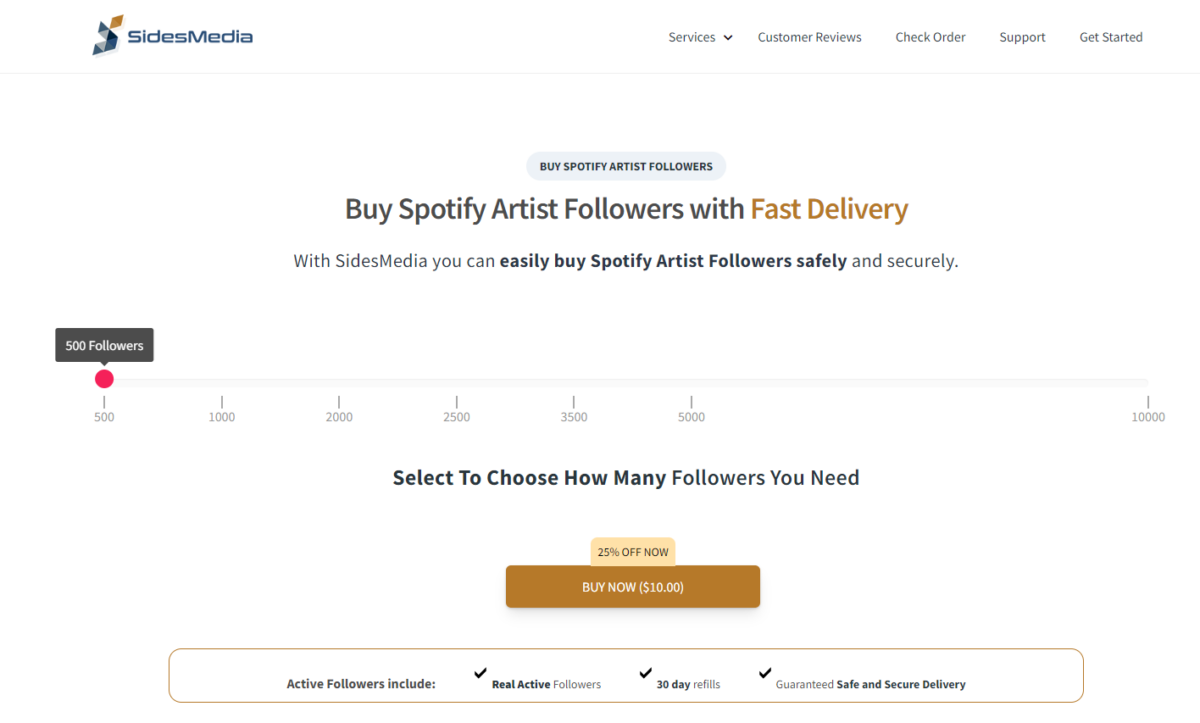
Task: Go to Customer Reviews page
Action: [809, 37]
